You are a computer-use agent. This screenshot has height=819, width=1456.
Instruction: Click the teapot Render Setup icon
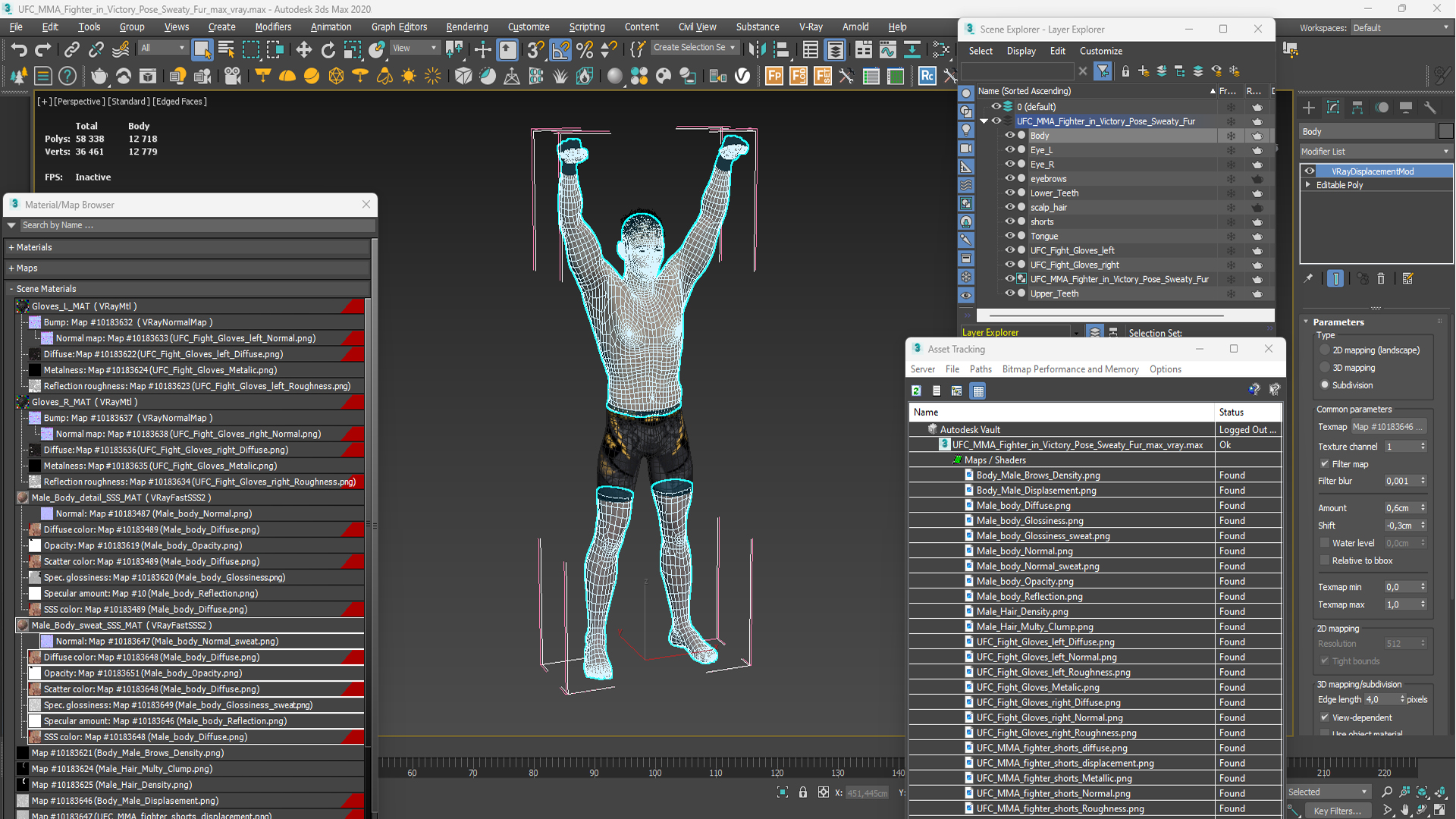pos(99,76)
